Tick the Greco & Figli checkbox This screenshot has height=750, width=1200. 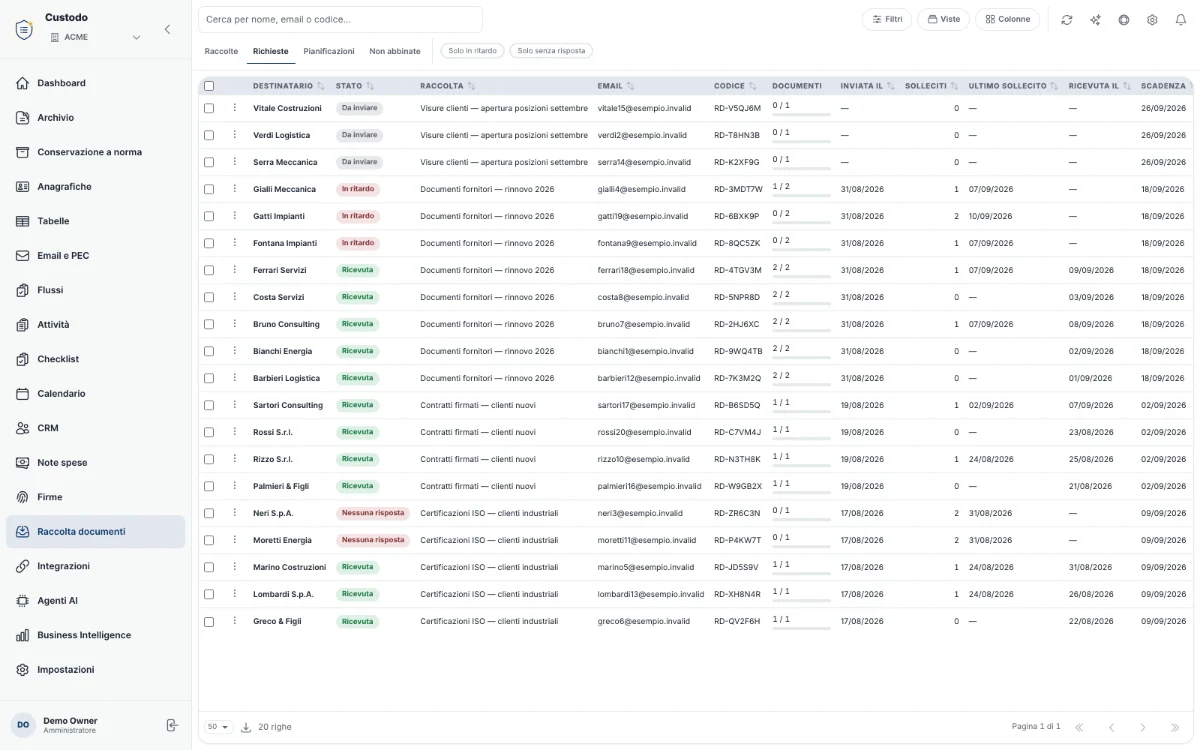pos(209,621)
